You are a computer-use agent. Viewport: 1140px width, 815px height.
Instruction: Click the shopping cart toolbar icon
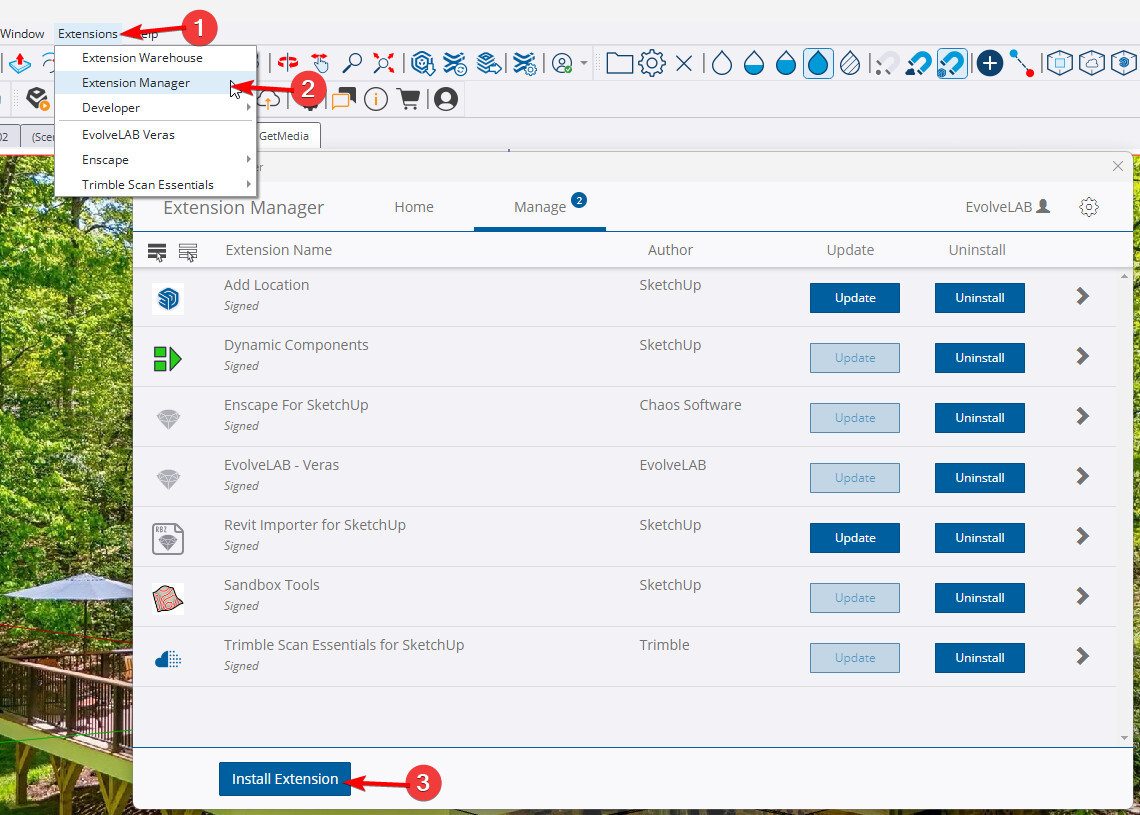coord(409,99)
